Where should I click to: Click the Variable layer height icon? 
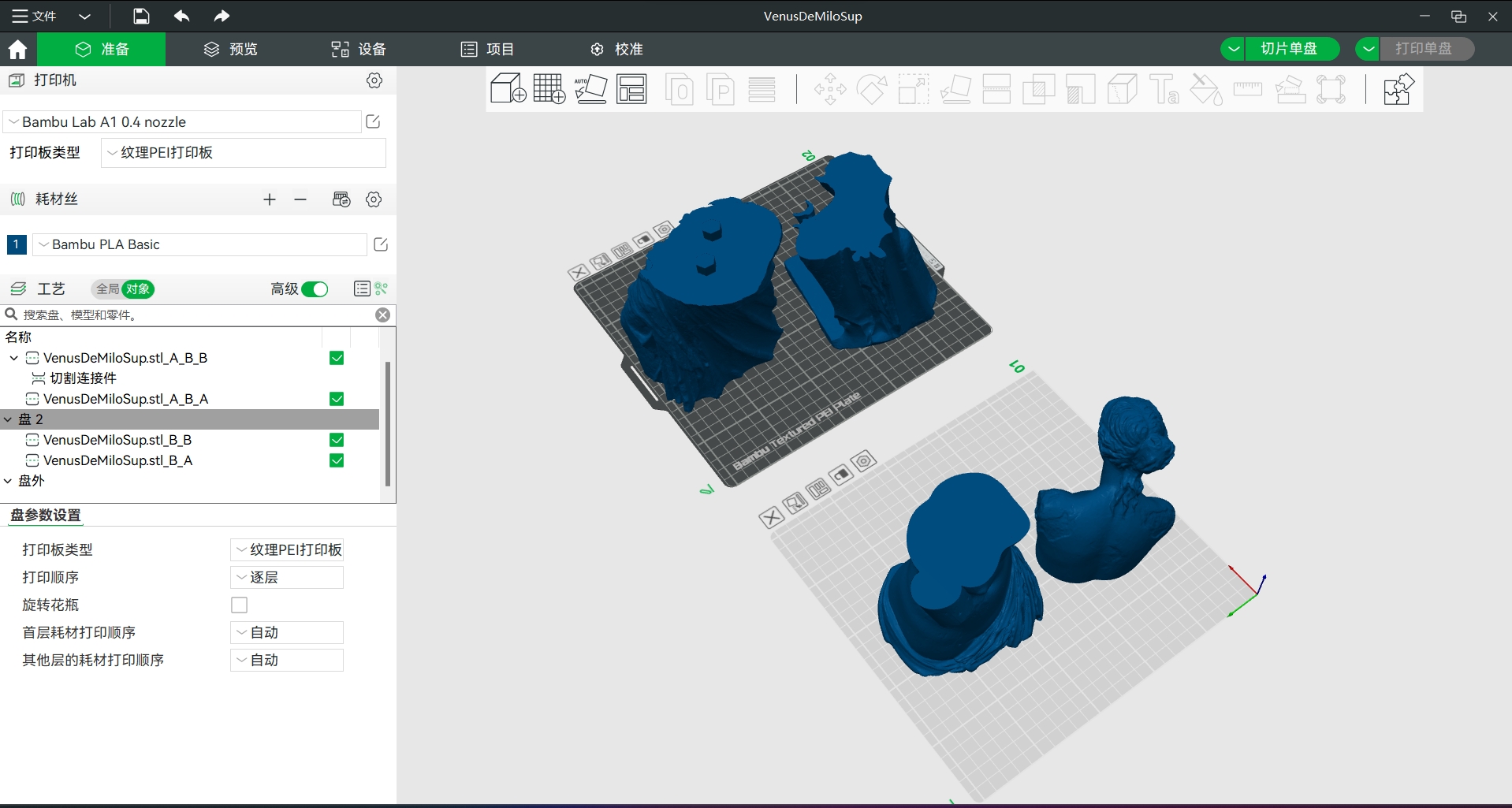[x=762, y=89]
